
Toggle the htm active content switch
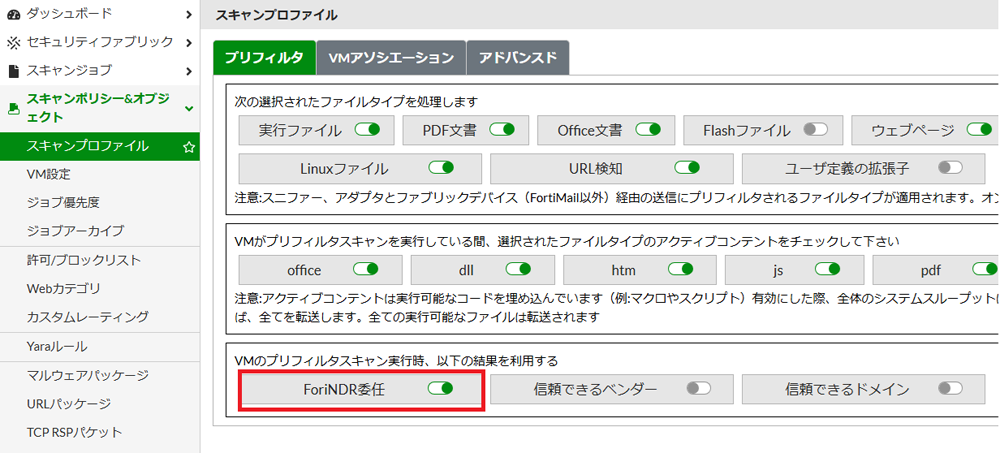click(680, 269)
